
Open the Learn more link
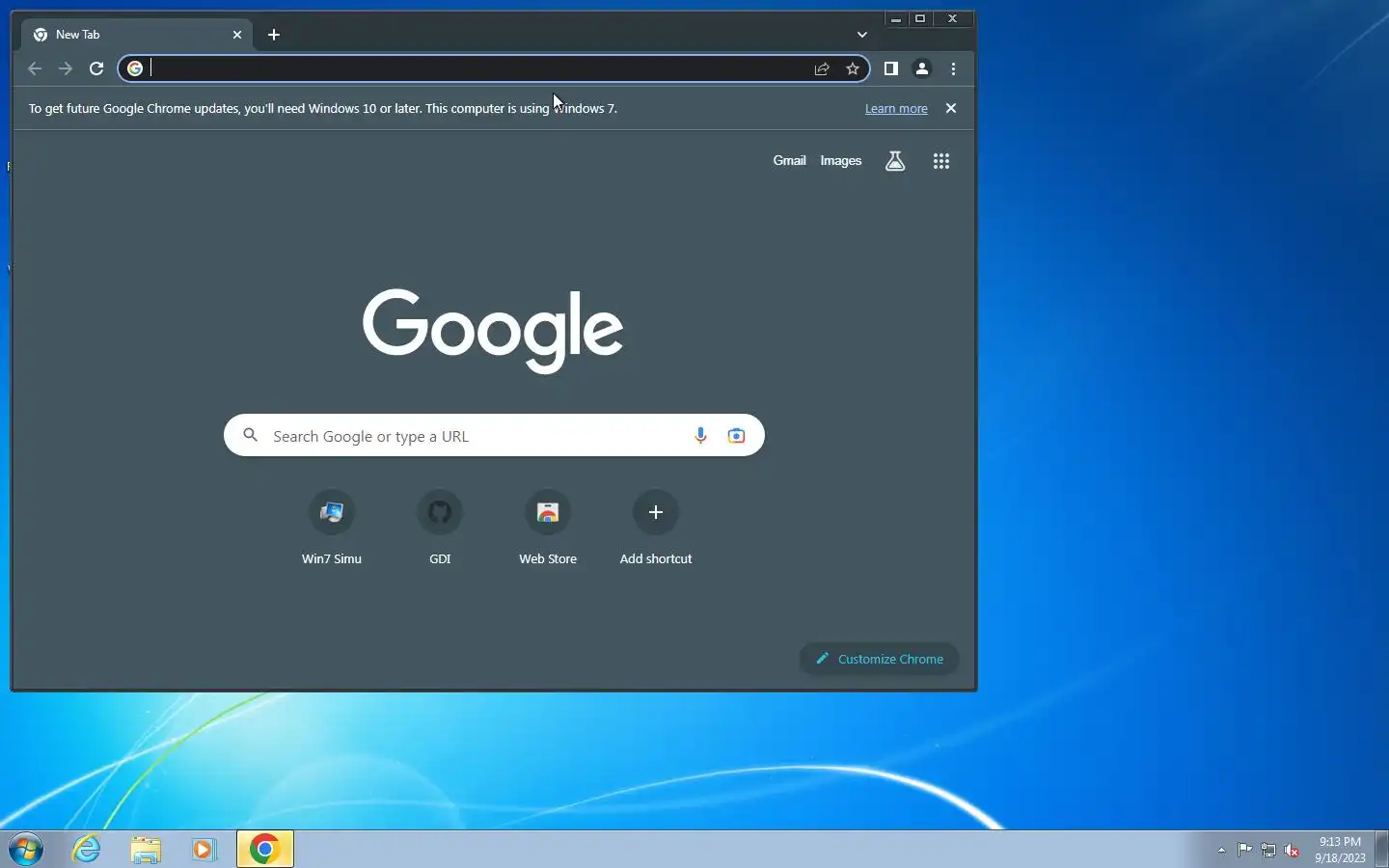coord(896,109)
